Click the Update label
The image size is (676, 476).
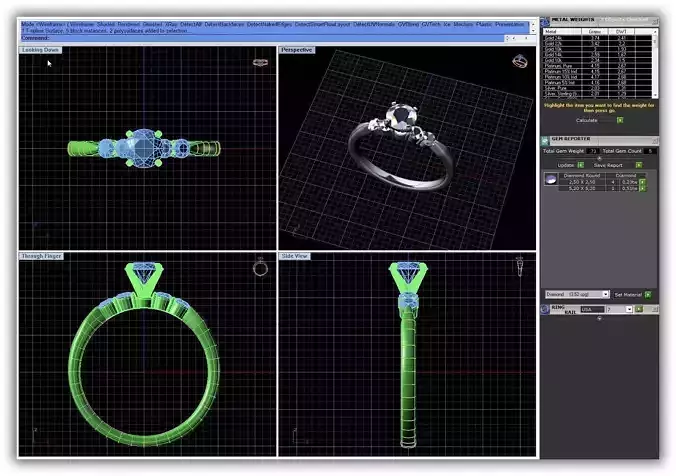point(566,165)
